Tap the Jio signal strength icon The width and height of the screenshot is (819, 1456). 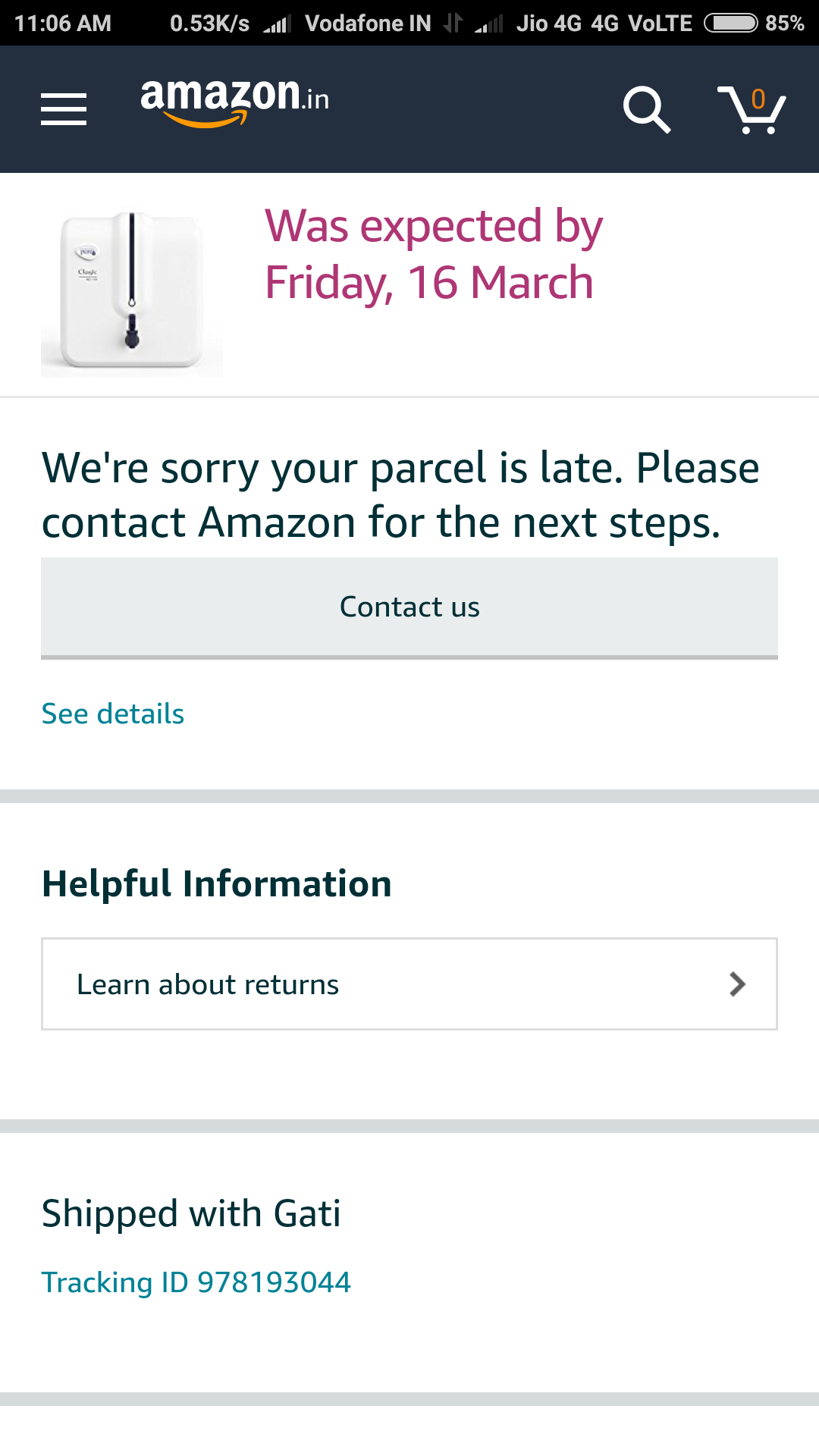coord(489,24)
